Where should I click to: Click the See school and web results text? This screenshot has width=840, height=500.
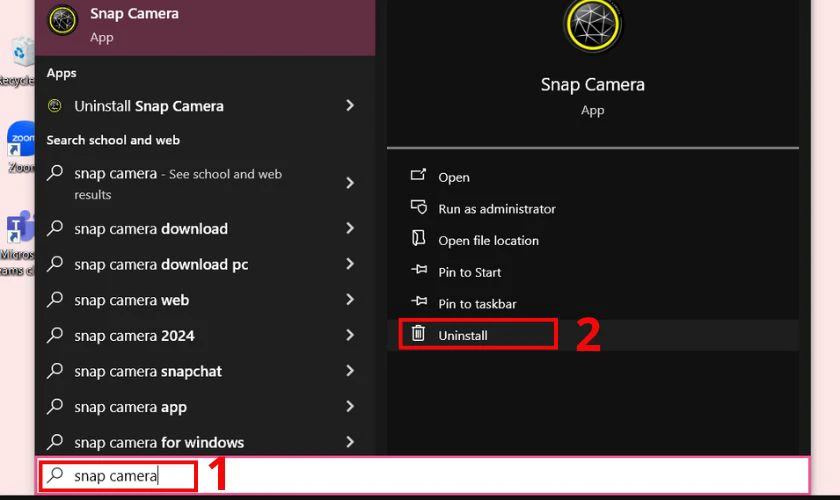pyautogui.click(x=178, y=184)
